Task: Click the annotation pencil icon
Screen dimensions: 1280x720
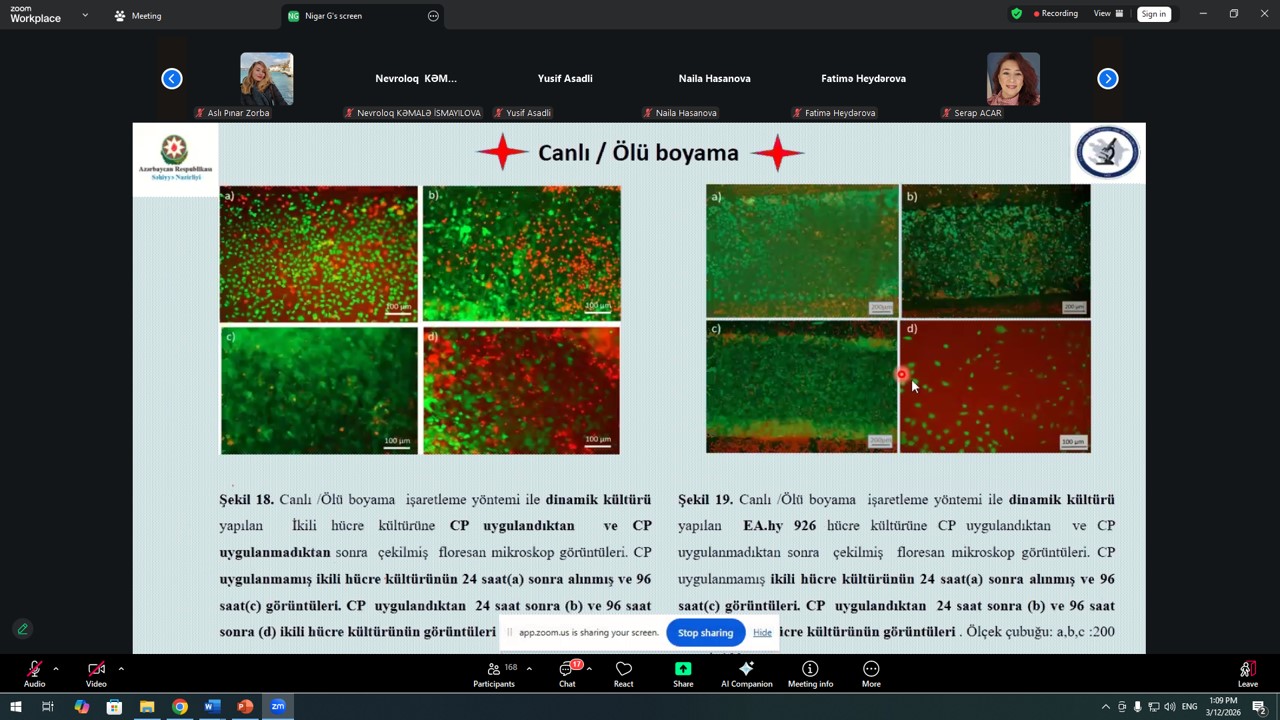Action: point(22,629)
